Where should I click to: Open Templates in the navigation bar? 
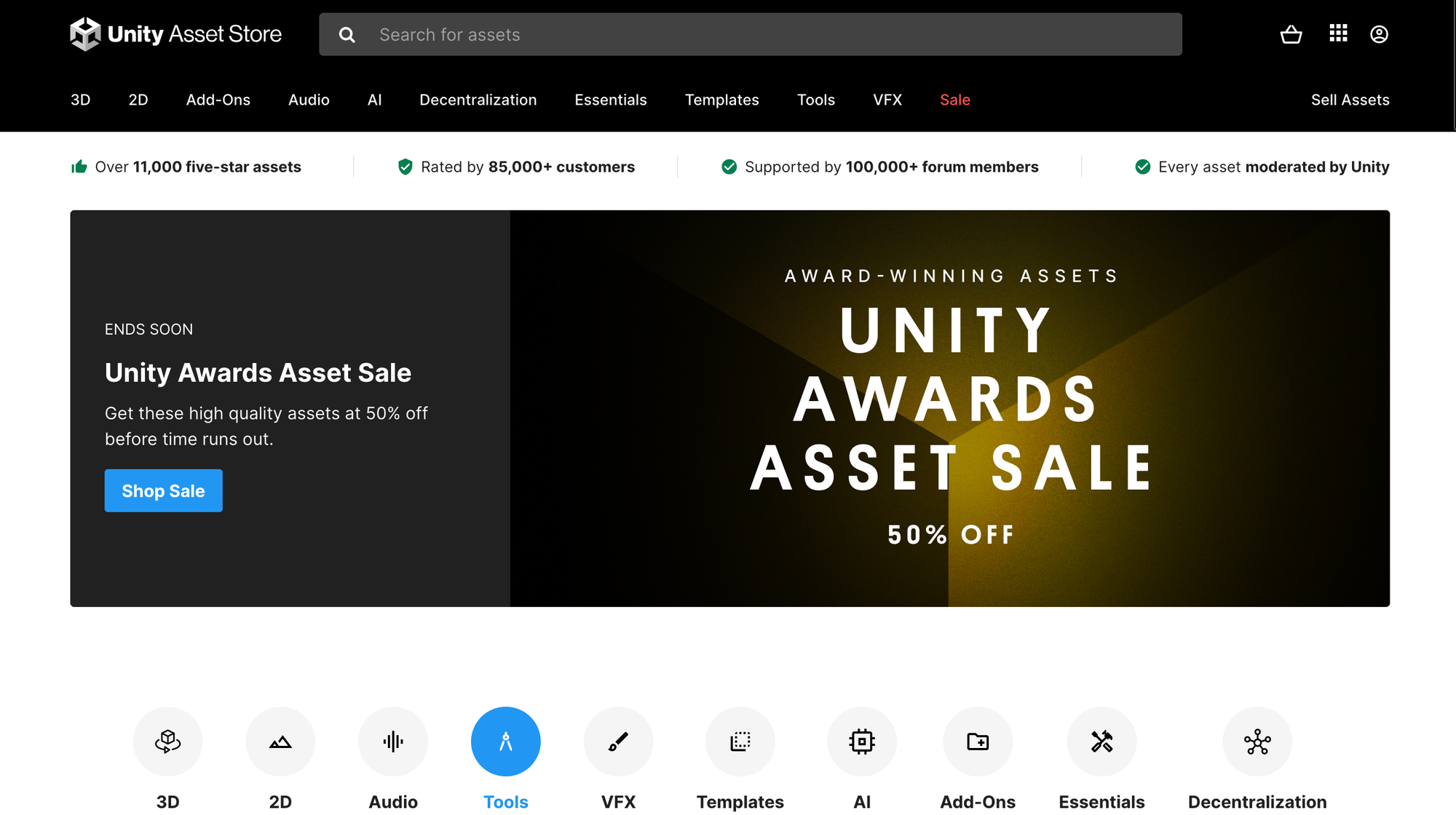point(722,100)
